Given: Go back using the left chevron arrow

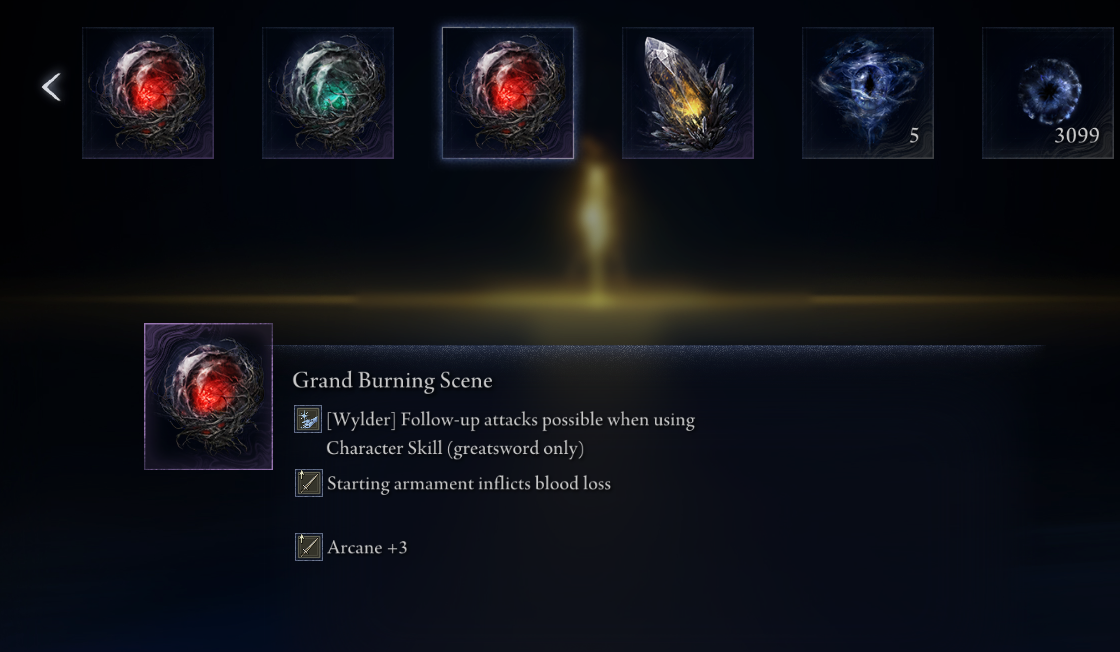Looking at the screenshot, I should click(51, 87).
